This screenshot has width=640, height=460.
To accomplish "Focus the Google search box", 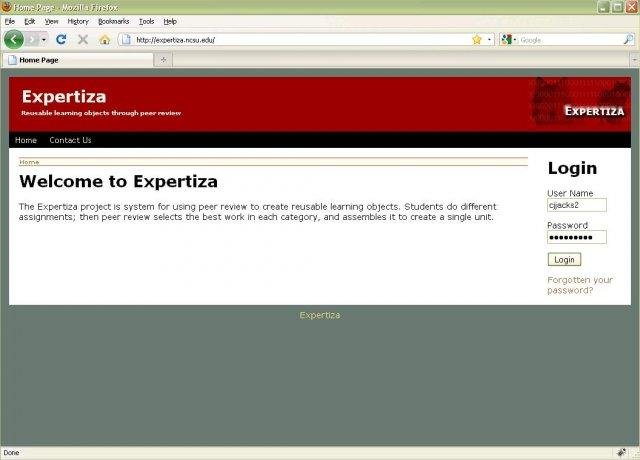I will [571, 40].
